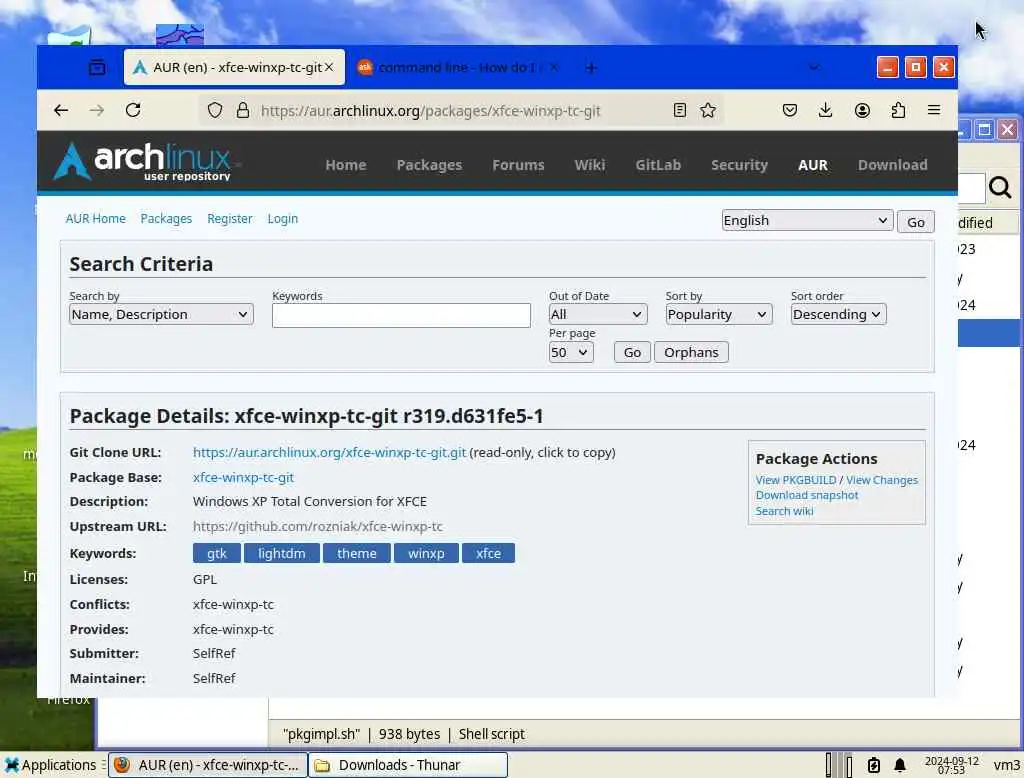Image resolution: width=1024 pixels, height=778 pixels.
Task: Click the Download snapshot link
Action: 807,495
